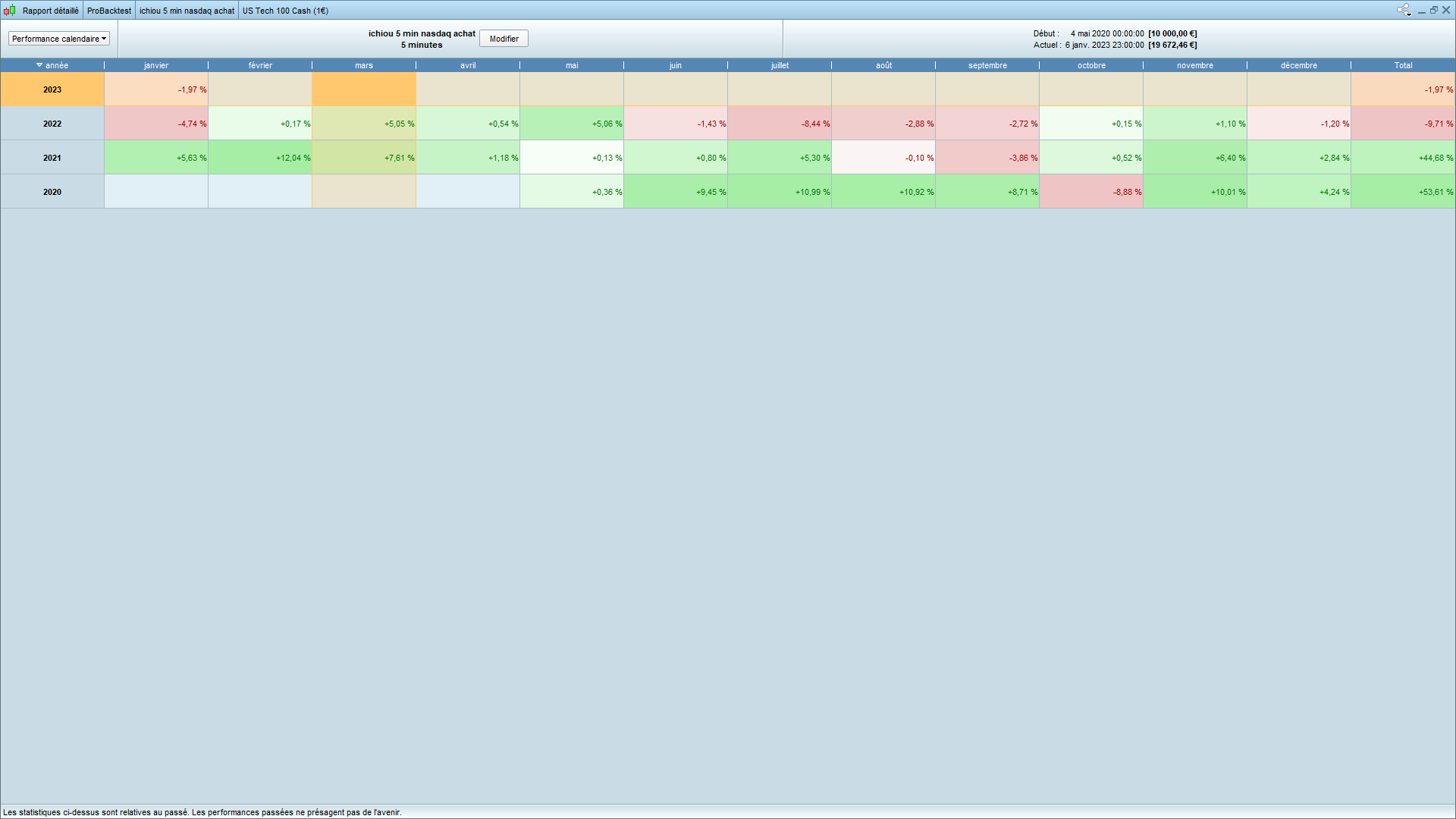The height and width of the screenshot is (819, 1456).
Task: Click the Modifier button
Action: click(x=504, y=39)
